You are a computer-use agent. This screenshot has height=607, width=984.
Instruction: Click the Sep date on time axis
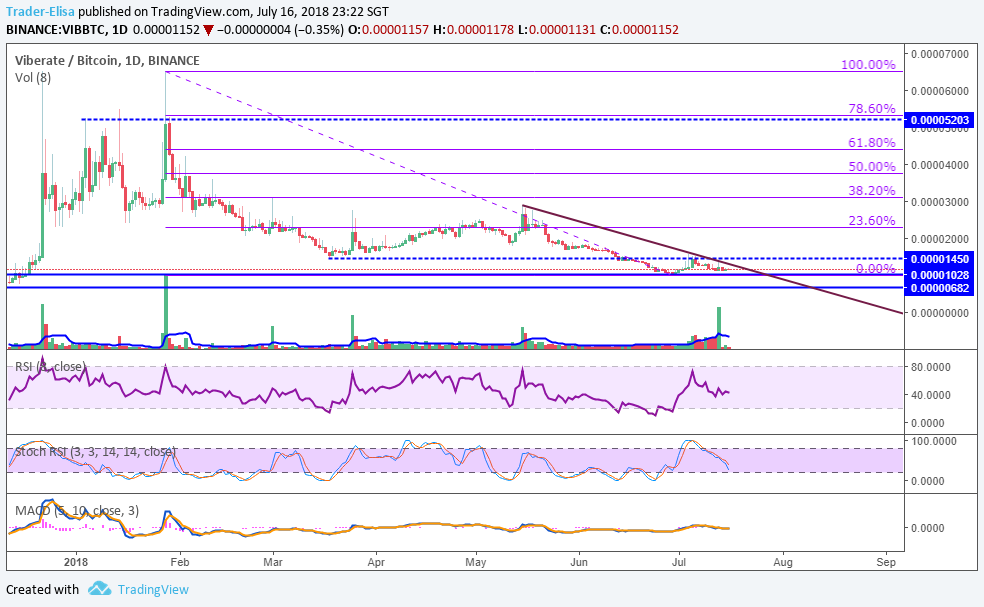pos(886,562)
